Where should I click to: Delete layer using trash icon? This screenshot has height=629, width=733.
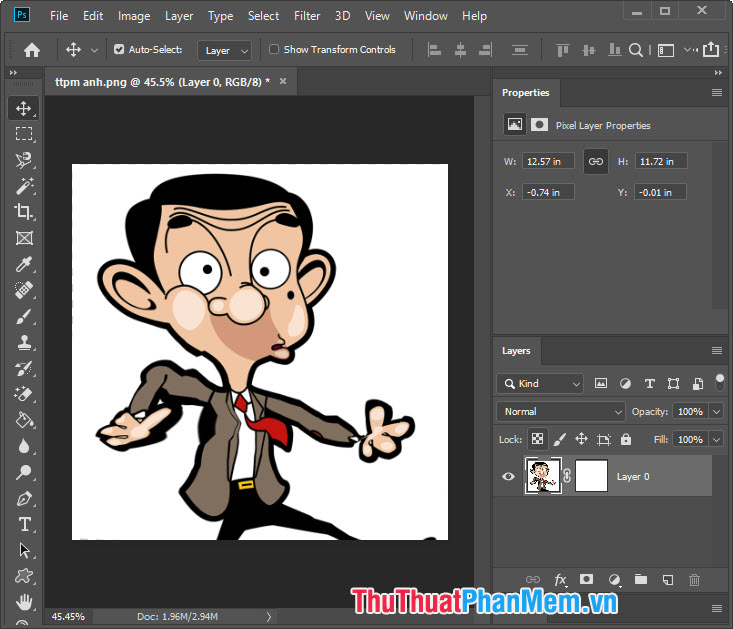point(694,580)
